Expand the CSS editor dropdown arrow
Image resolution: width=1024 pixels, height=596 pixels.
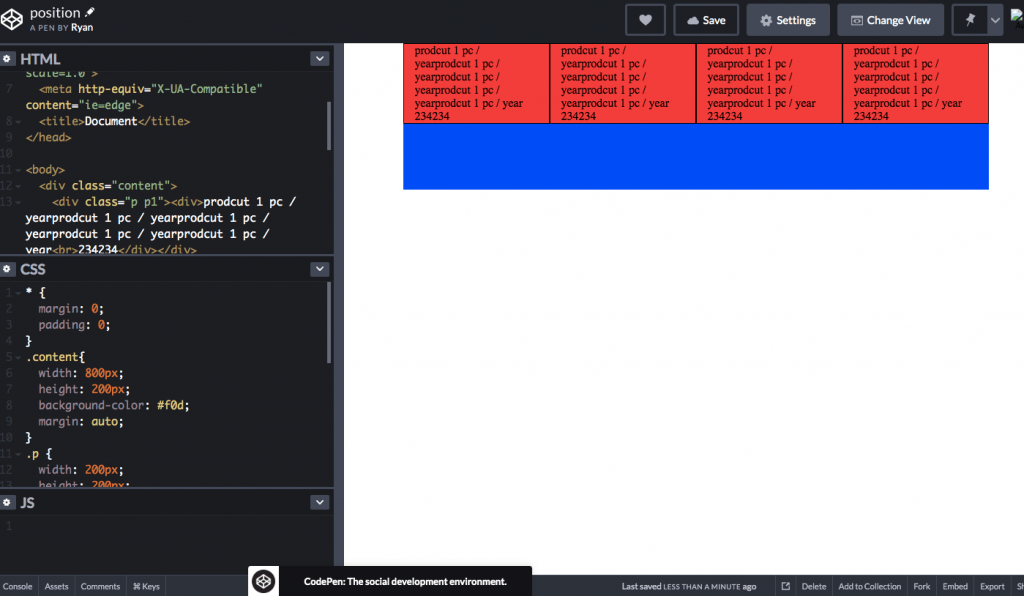click(319, 269)
